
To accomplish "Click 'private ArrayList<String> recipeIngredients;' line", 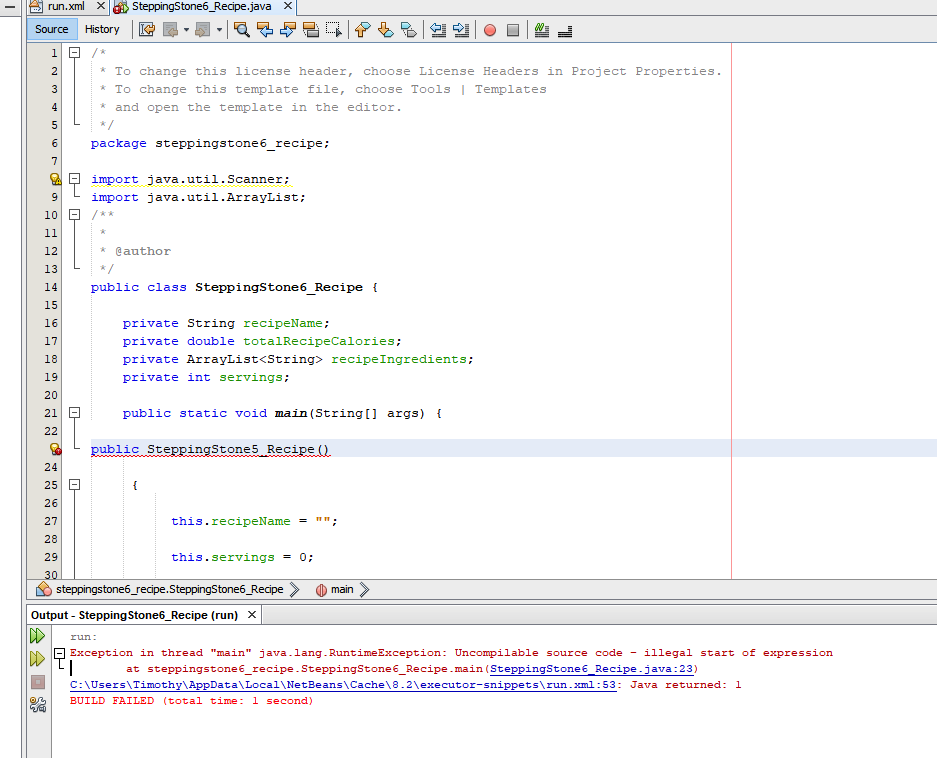I will [298, 359].
